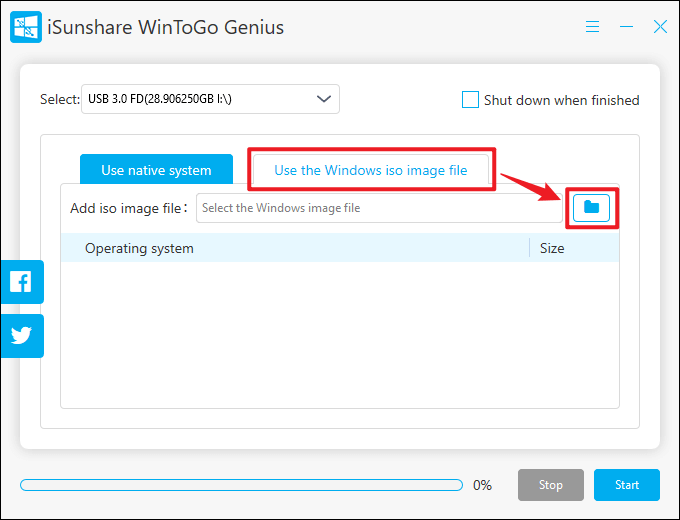Click the Add iso image file label
680x520 pixels.
(x=128, y=208)
